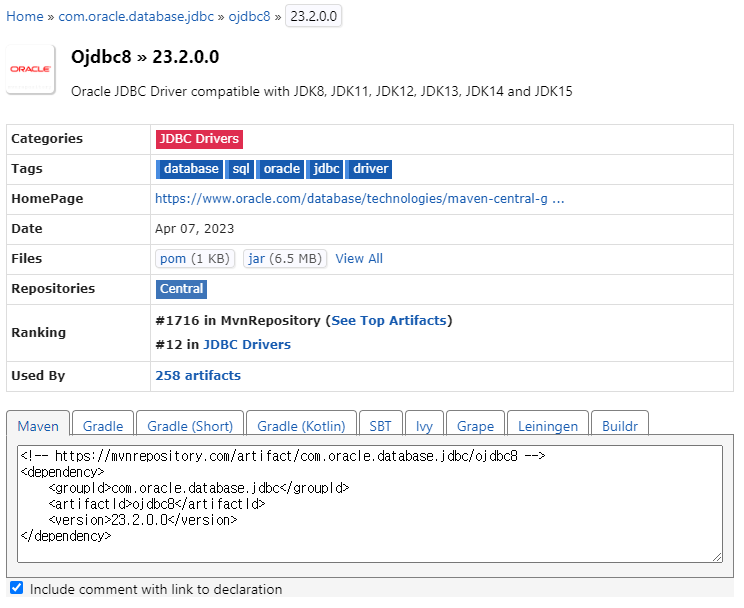
Task: Open the JDBC Drivers category badge
Action: click(x=199, y=139)
